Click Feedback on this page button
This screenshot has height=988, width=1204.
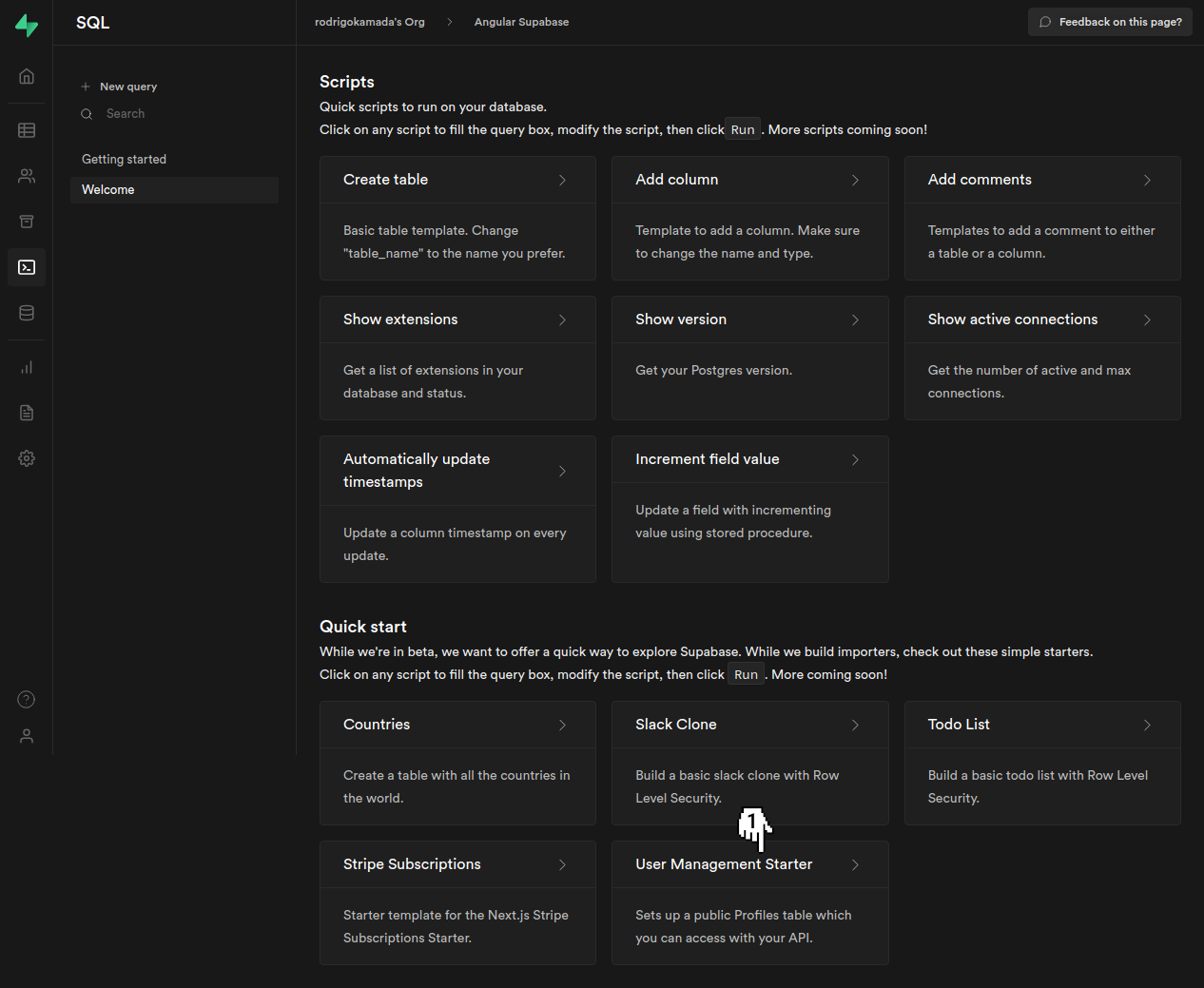click(1110, 22)
